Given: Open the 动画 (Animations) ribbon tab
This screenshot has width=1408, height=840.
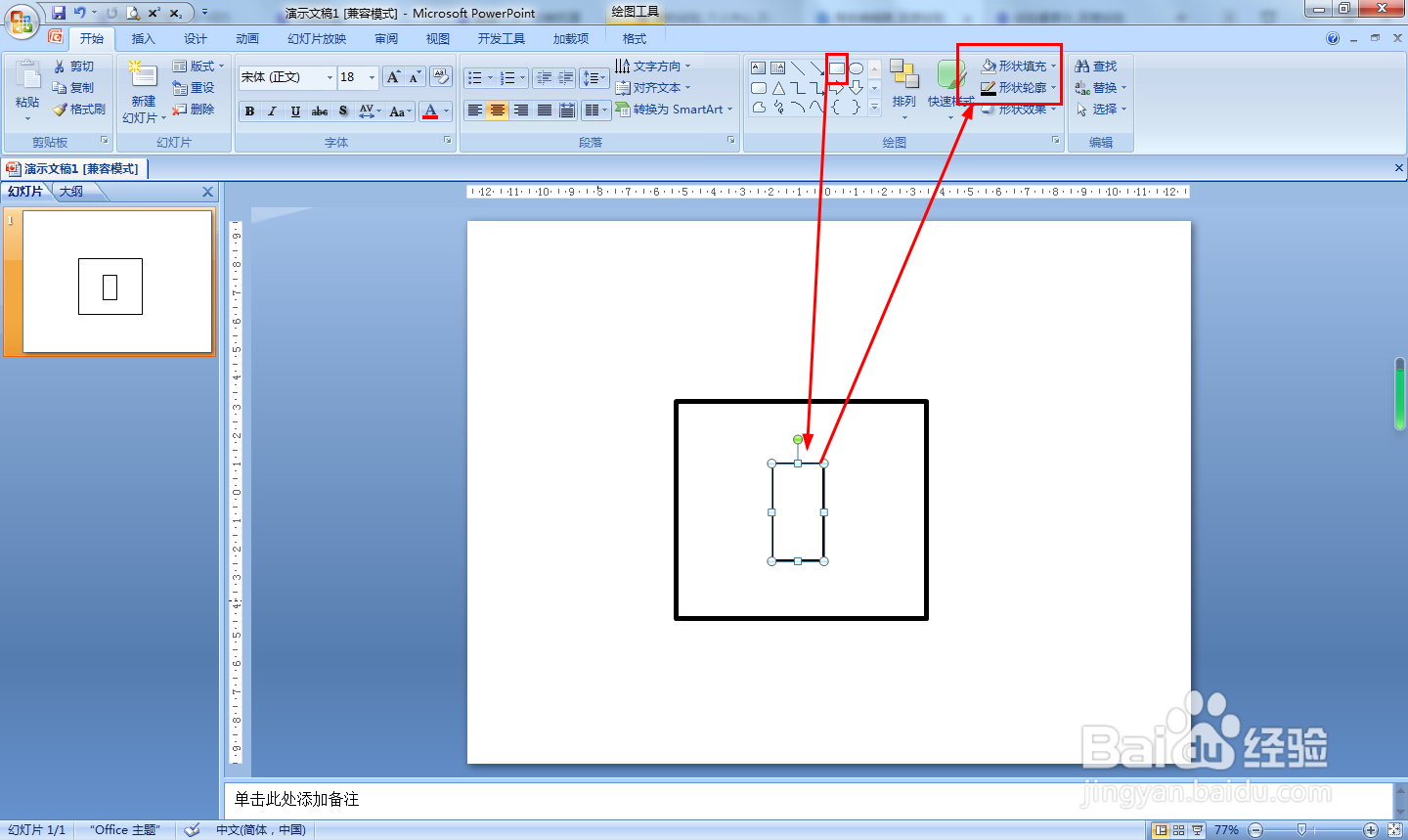Looking at the screenshot, I should pos(247,39).
